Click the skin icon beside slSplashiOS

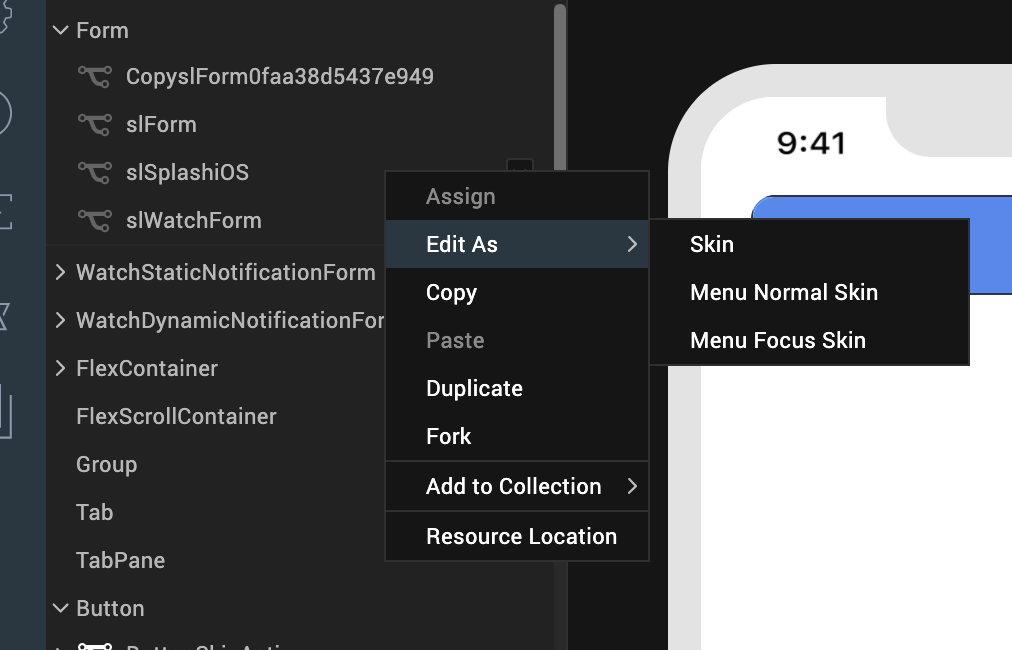click(x=94, y=173)
